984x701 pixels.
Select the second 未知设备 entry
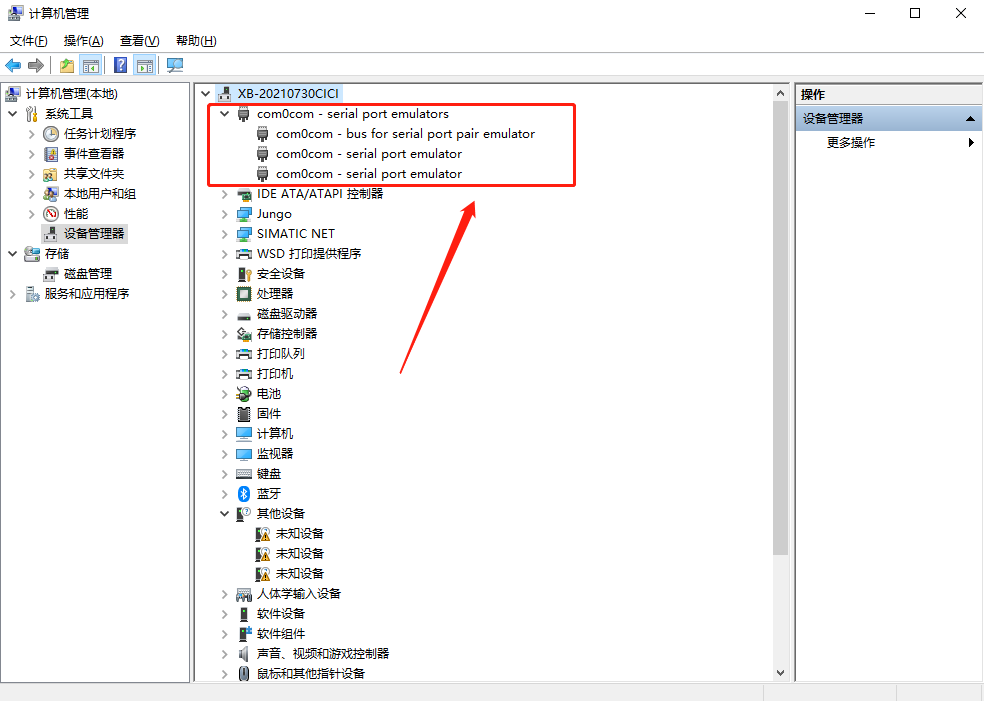(x=300, y=554)
